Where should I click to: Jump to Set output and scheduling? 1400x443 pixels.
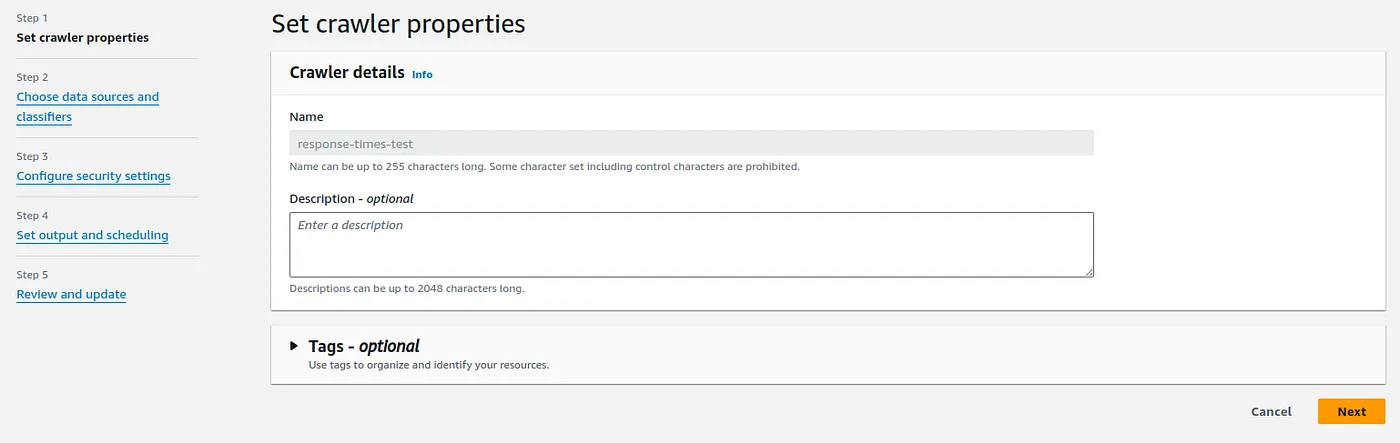tap(92, 235)
